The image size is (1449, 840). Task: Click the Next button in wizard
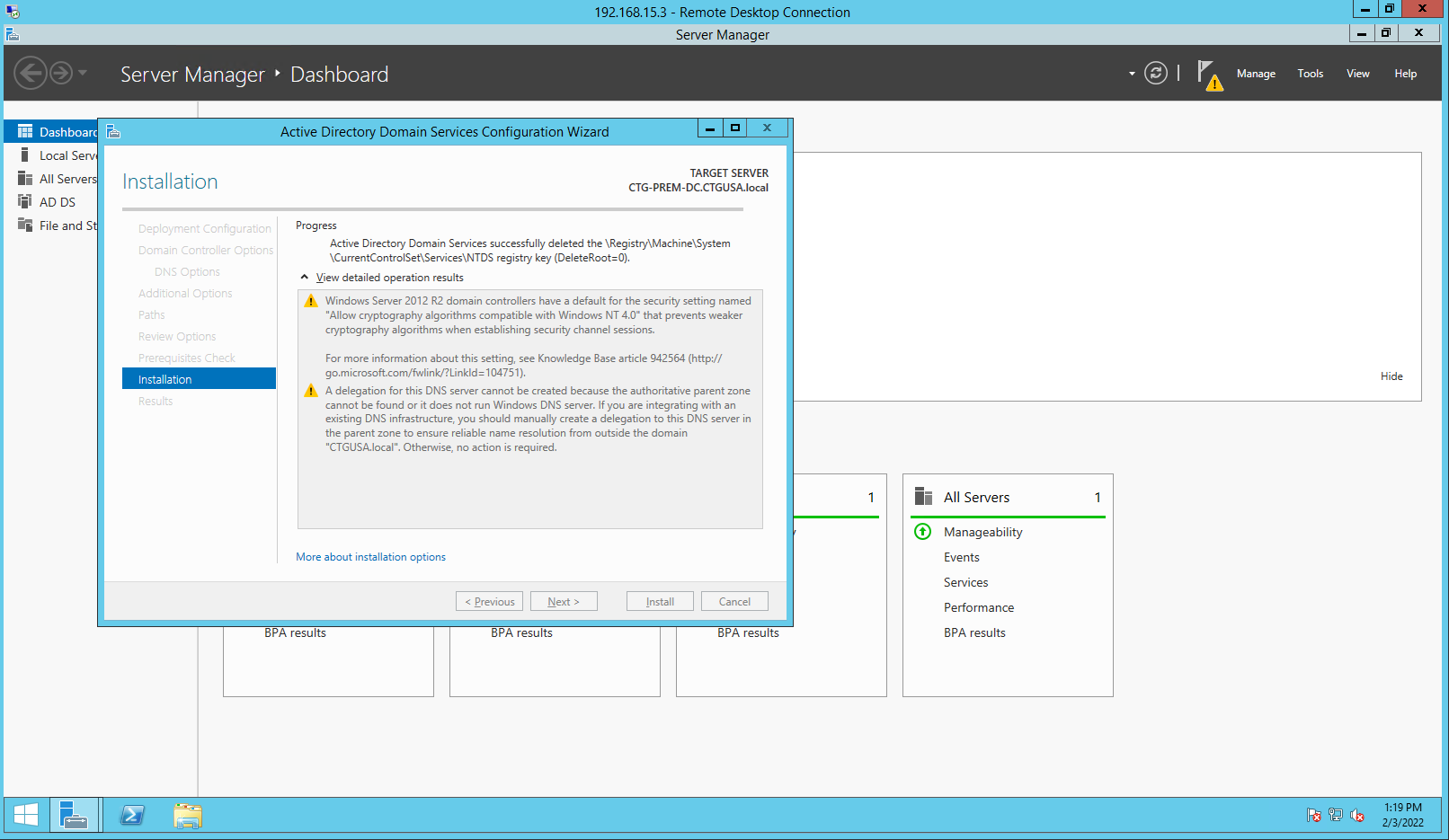[x=564, y=602]
